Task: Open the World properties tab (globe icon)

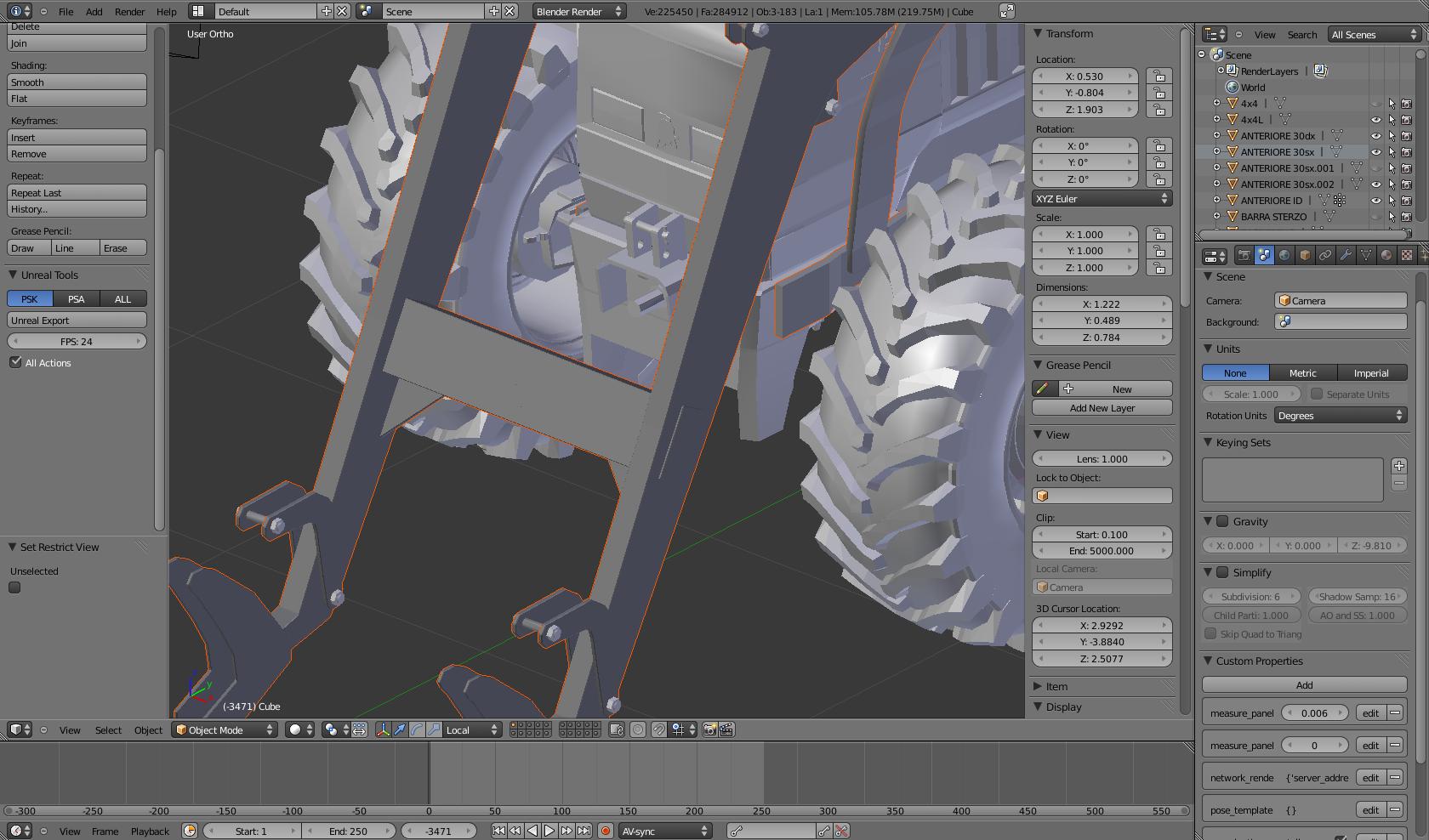Action: (x=1284, y=255)
